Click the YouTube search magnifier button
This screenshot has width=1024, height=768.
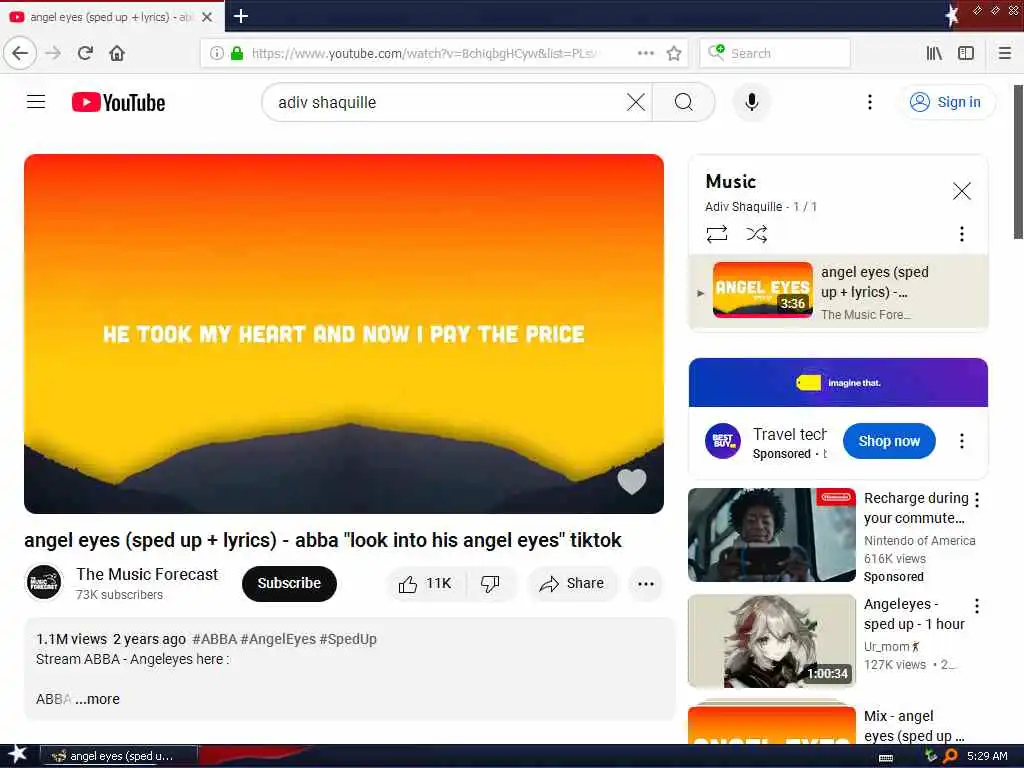point(684,102)
